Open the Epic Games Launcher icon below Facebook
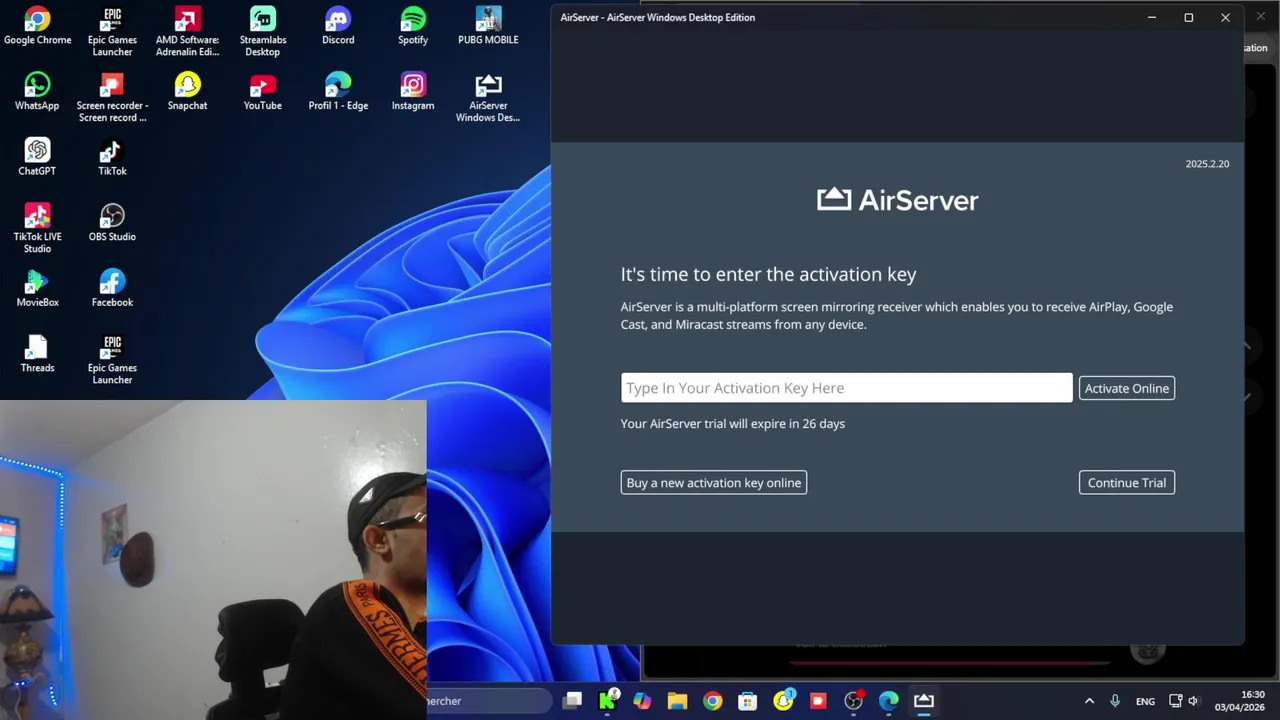Image resolution: width=1280 pixels, height=720 pixels. [x=112, y=360]
